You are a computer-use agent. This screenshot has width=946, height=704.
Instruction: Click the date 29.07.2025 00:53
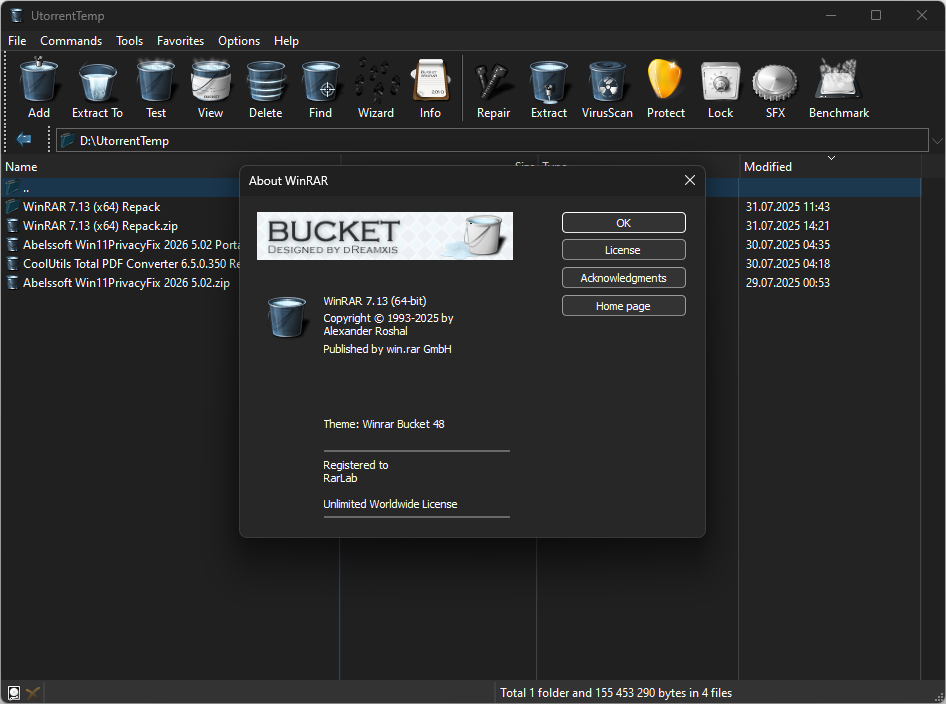tap(787, 283)
